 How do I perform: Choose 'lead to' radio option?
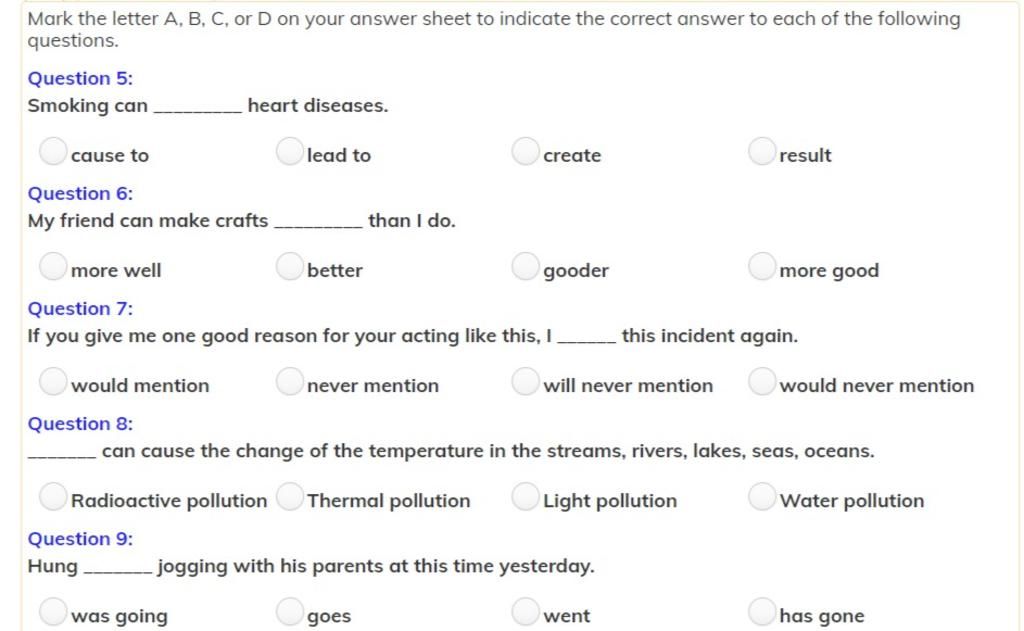[289, 152]
